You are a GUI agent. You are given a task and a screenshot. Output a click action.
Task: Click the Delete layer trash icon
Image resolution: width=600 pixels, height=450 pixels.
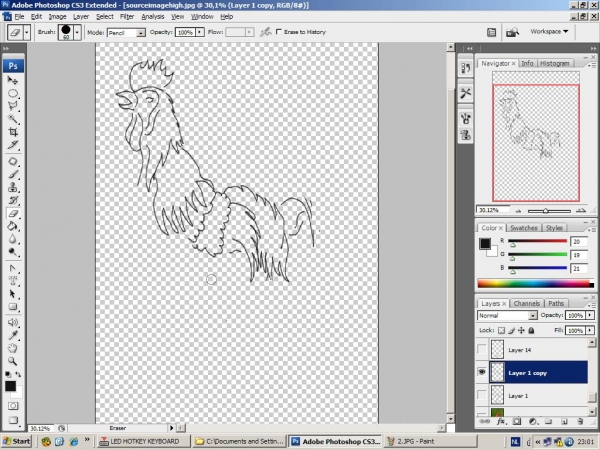(580, 421)
